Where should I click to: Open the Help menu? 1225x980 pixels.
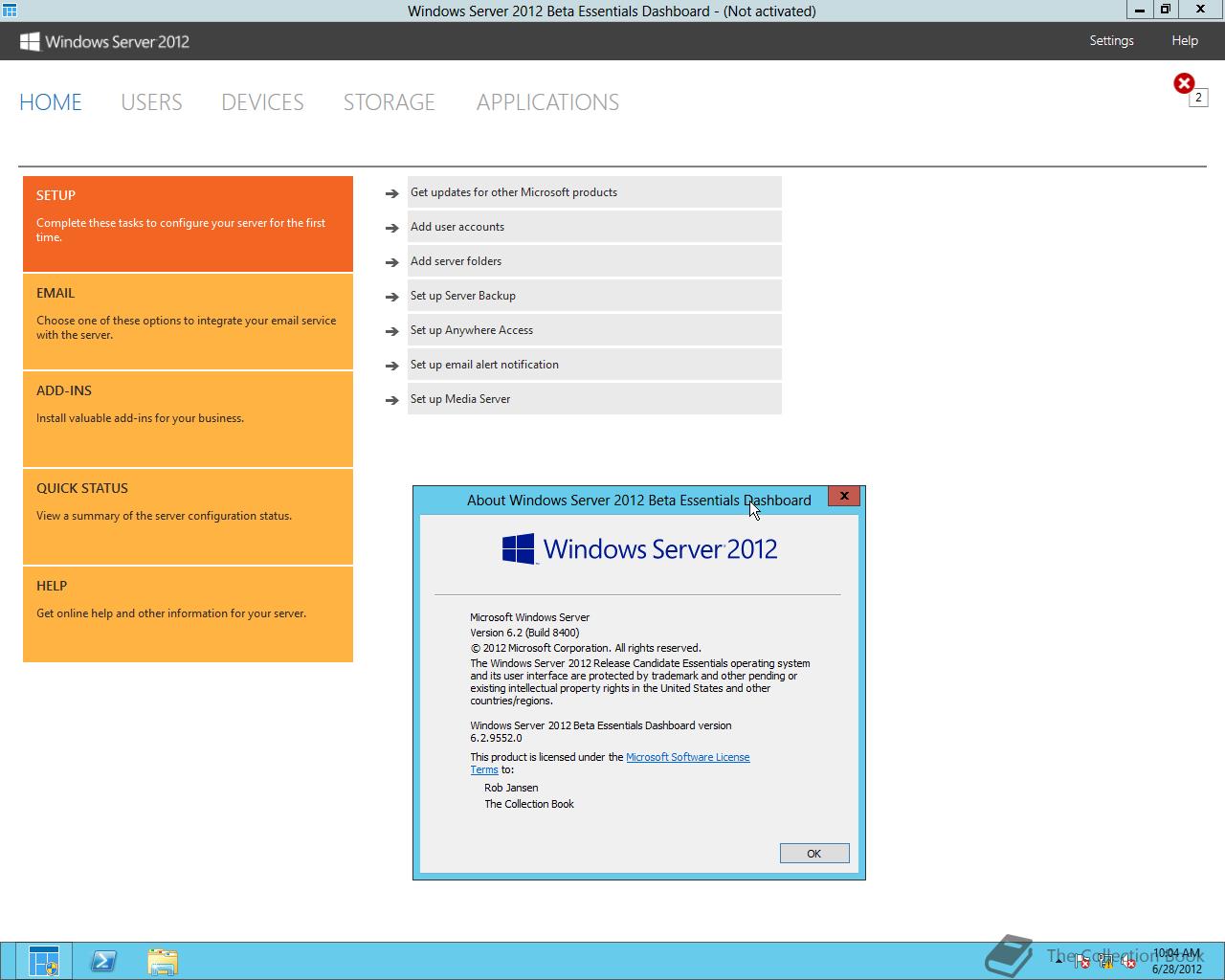pos(1185,40)
